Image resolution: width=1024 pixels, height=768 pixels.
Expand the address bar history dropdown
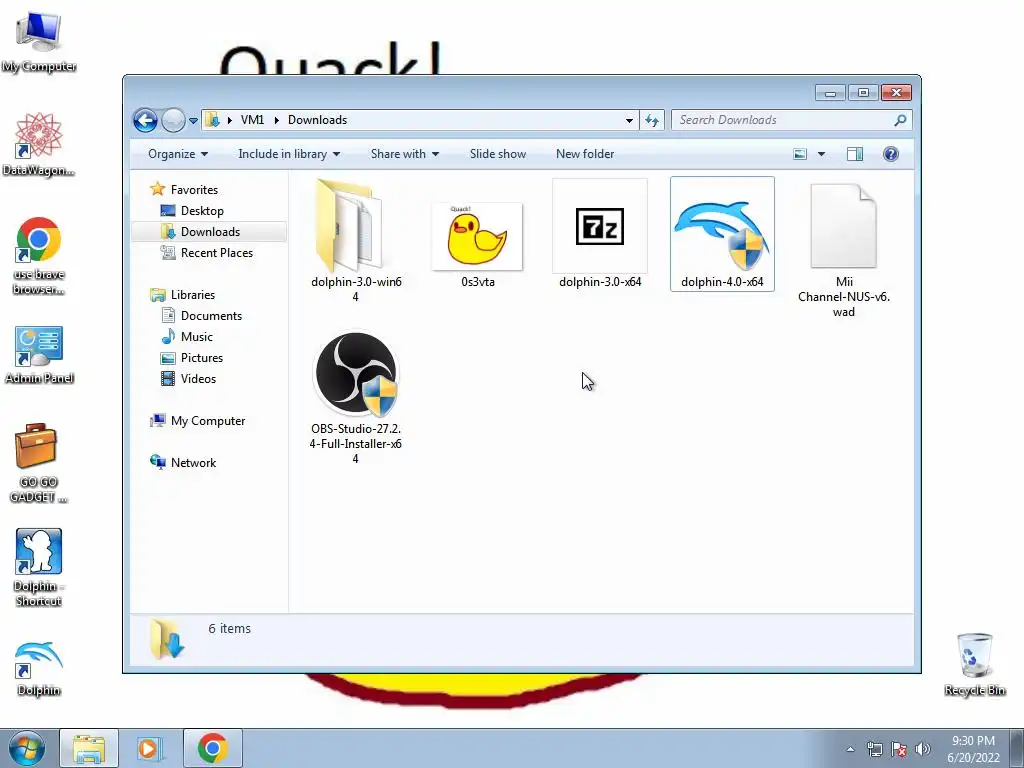coord(629,120)
